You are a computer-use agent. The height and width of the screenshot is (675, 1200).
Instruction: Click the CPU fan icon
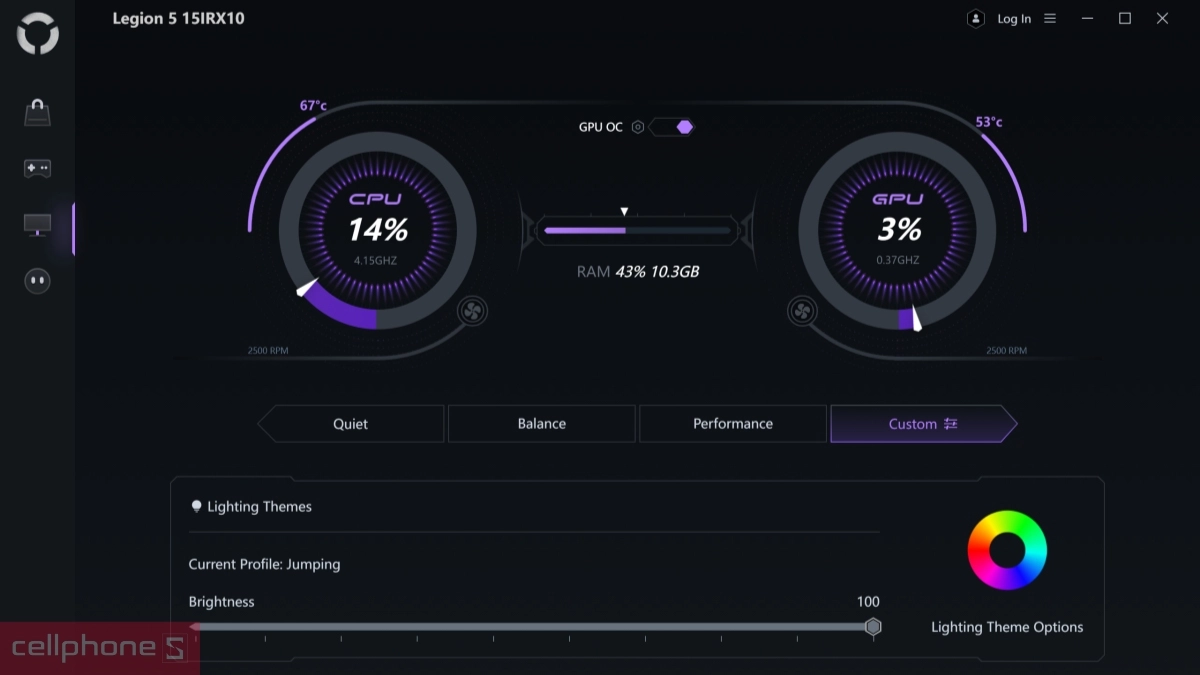(x=472, y=311)
